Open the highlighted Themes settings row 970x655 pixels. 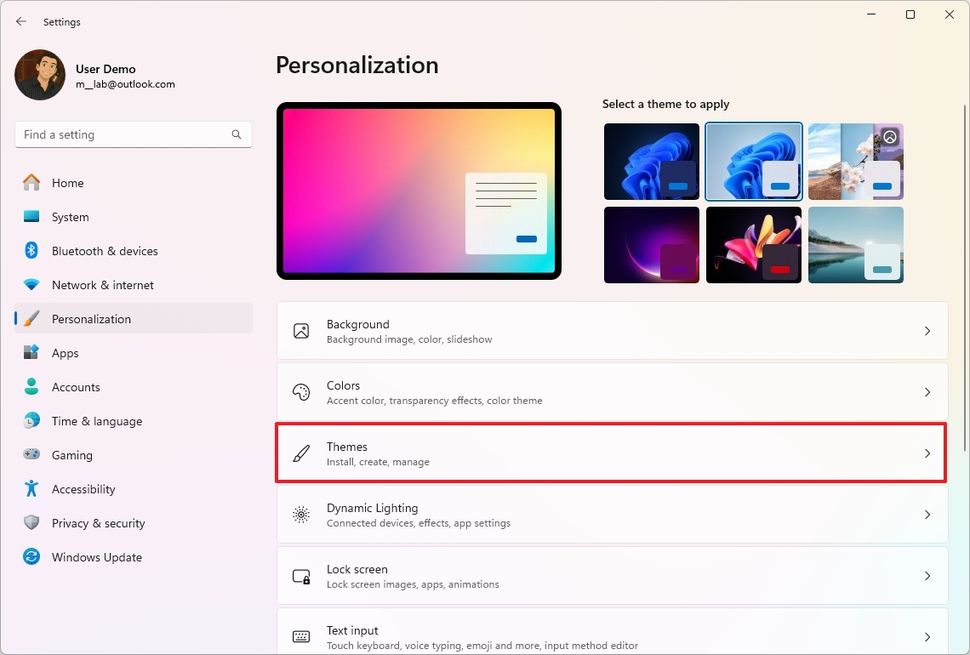tap(610, 453)
